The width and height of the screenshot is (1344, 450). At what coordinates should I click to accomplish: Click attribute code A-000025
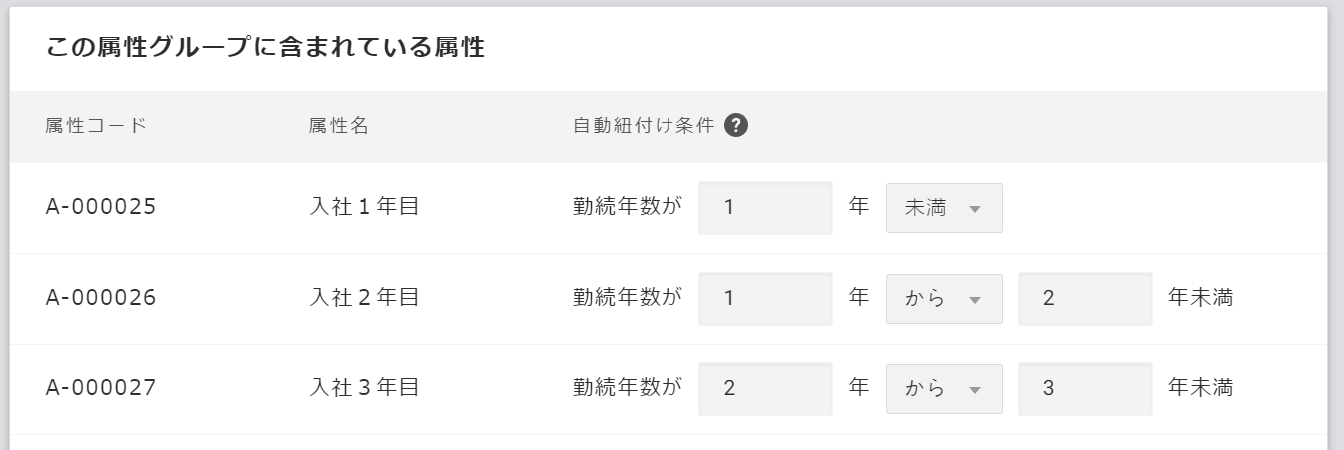(x=101, y=208)
